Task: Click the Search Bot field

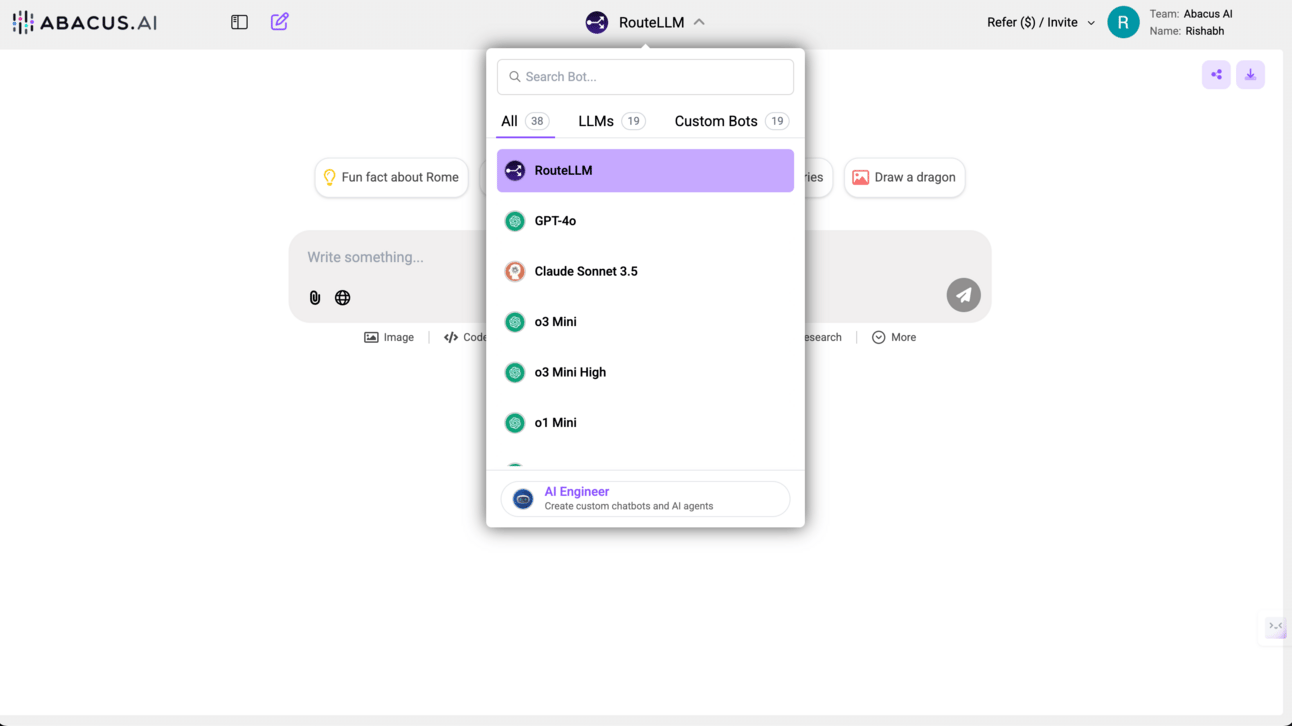Action: click(645, 77)
